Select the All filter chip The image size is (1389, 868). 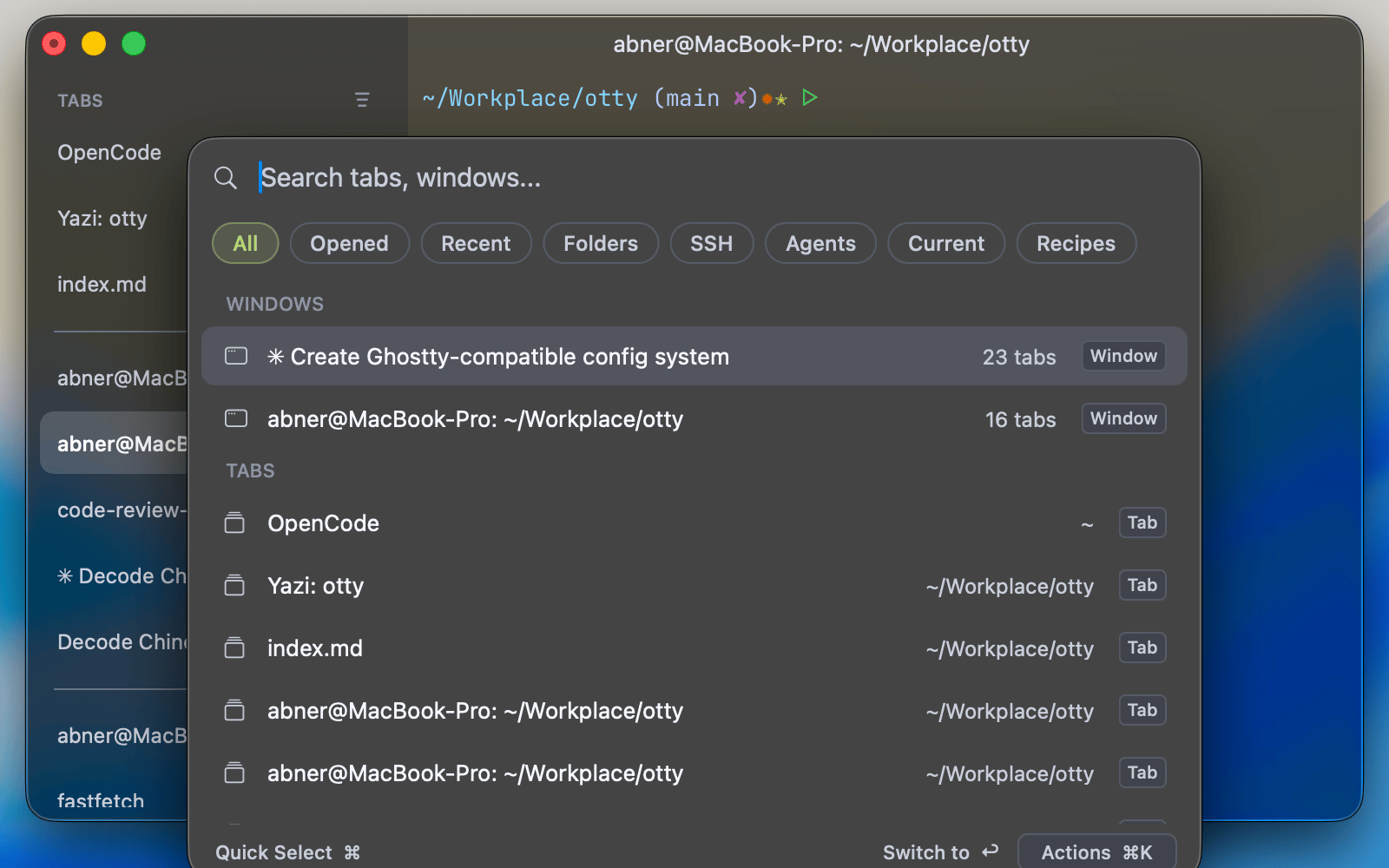(246, 243)
